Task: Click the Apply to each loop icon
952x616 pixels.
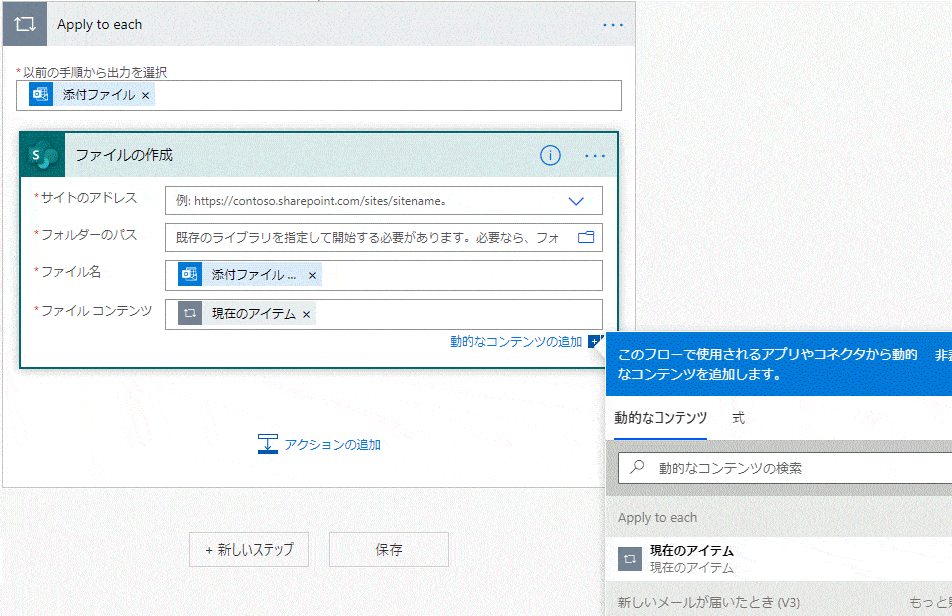Action: (25, 24)
